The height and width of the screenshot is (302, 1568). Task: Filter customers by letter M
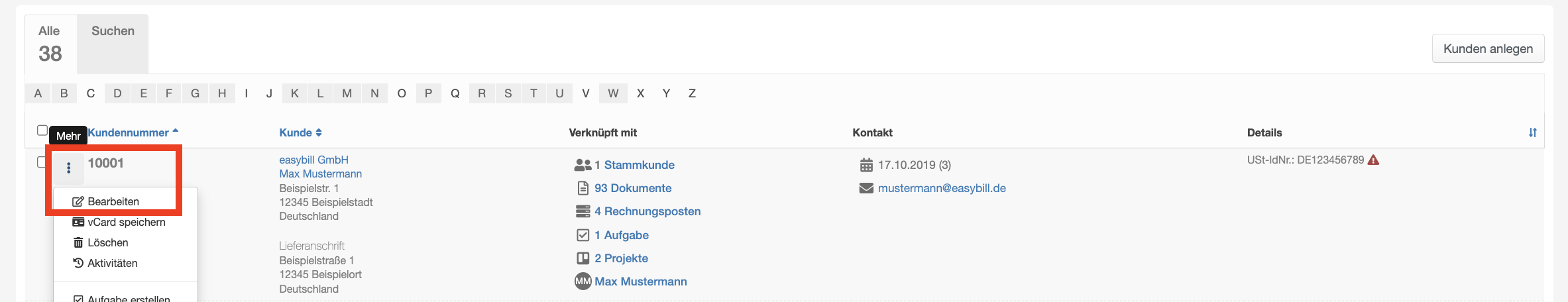click(x=347, y=93)
